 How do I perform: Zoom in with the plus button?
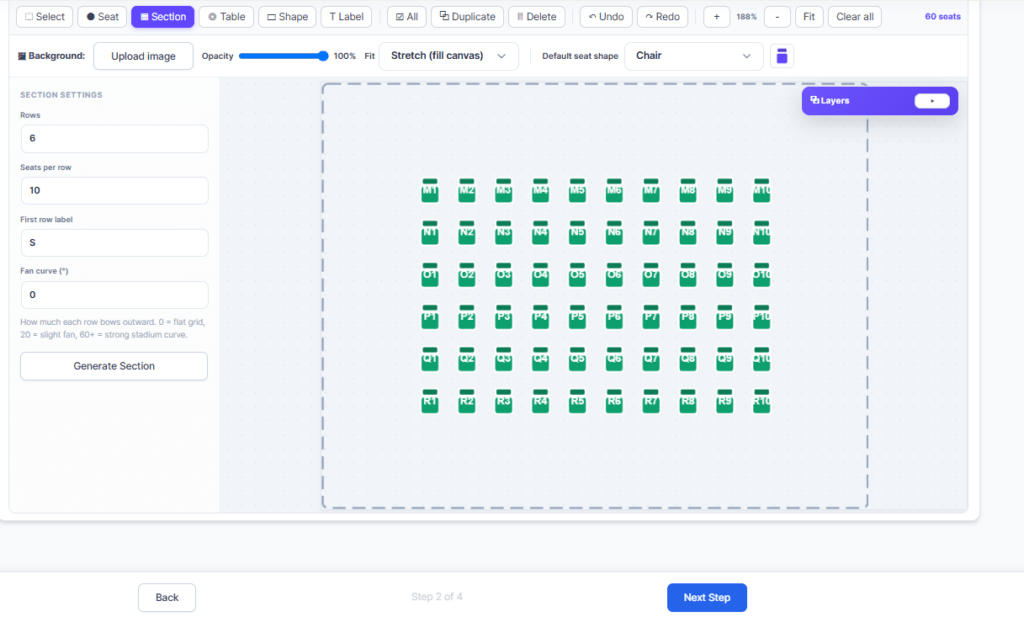716,17
